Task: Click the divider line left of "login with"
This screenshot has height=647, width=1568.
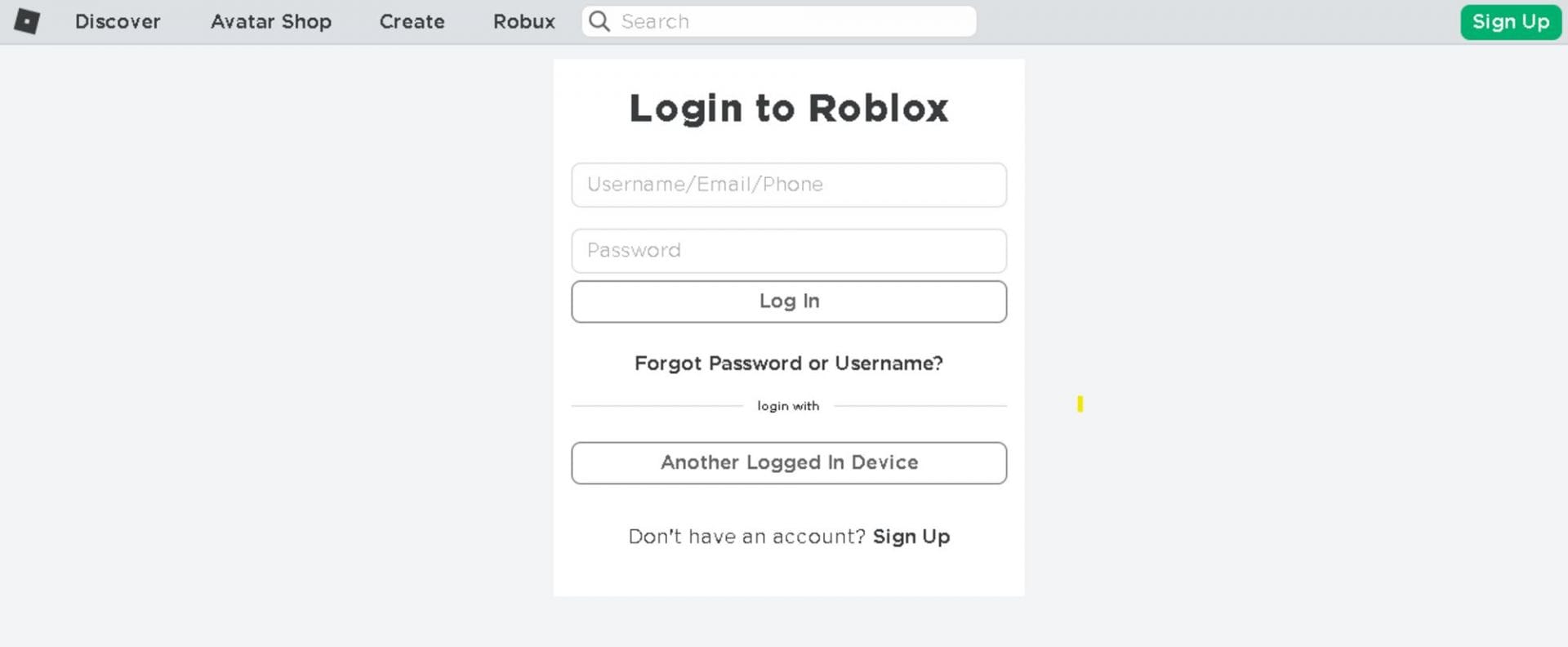Action: (x=657, y=406)
